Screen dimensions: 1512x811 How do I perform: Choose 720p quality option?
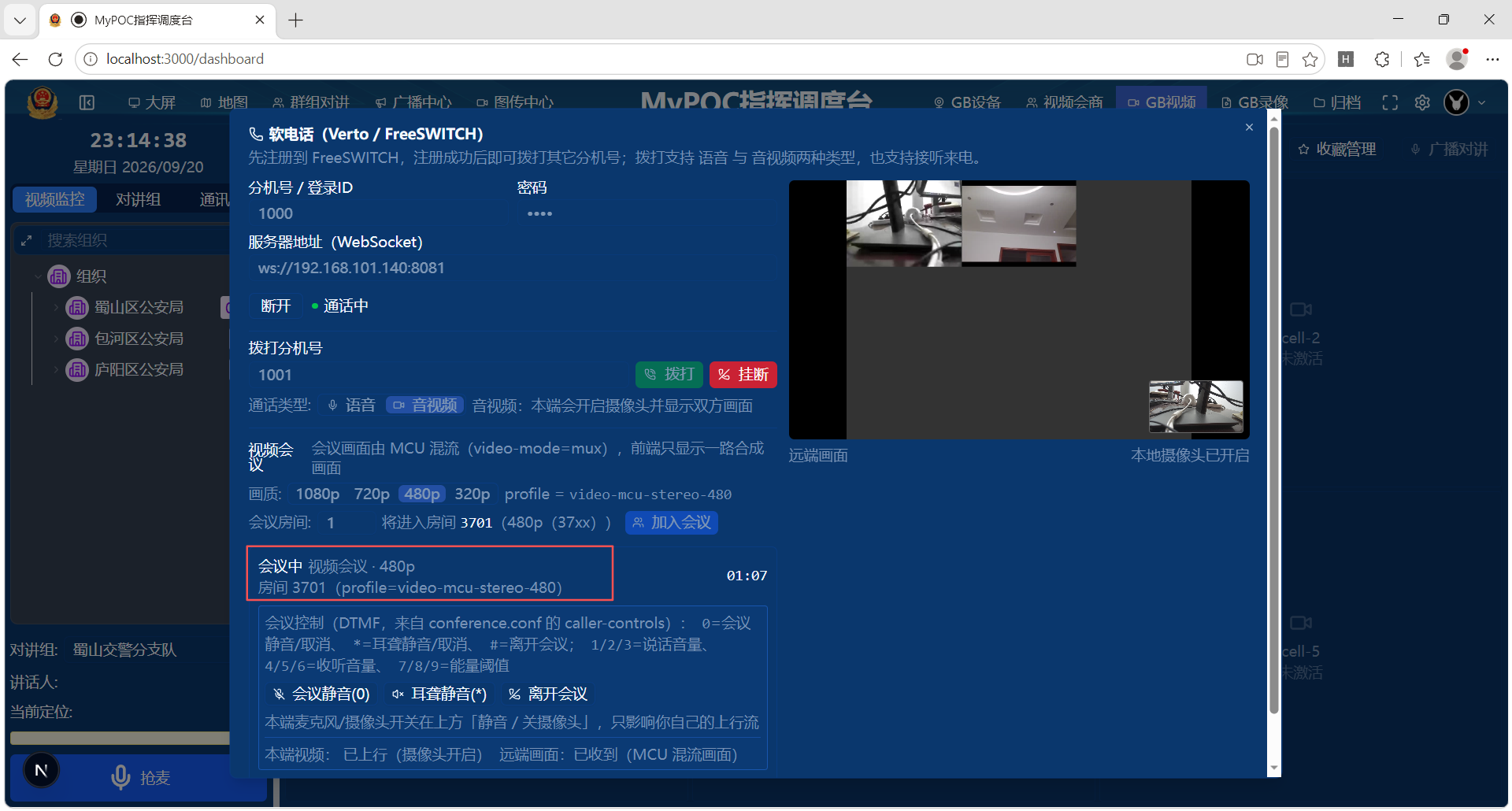(x=372, y=494)
